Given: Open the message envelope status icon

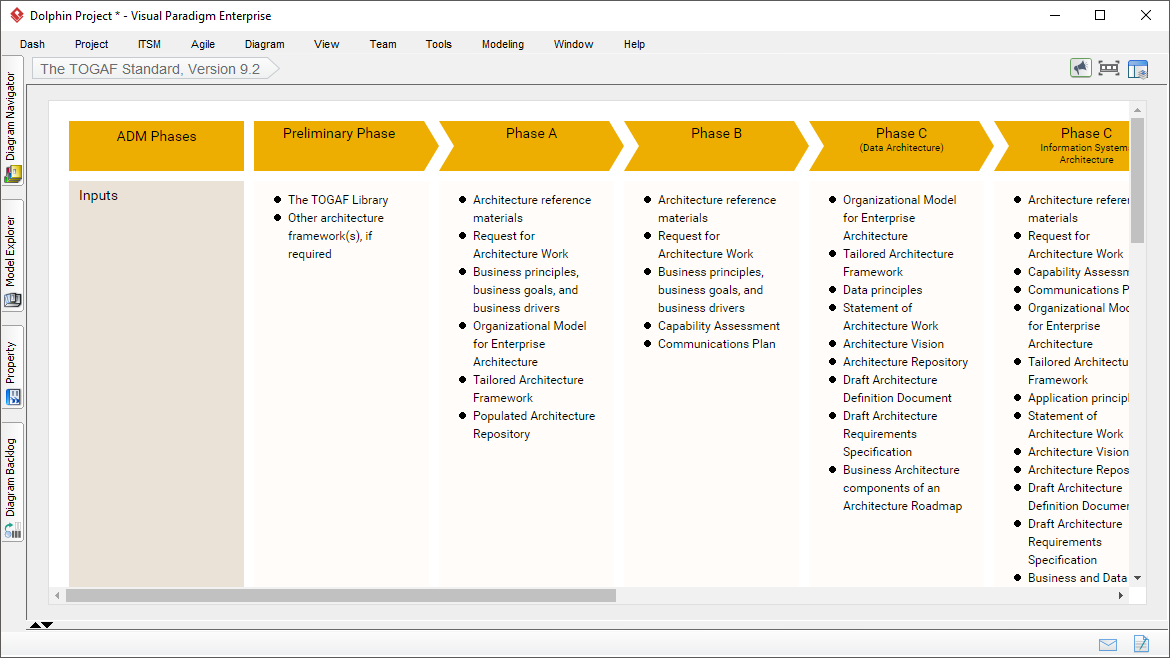Looking at the screenshot, I should 1108,645.
